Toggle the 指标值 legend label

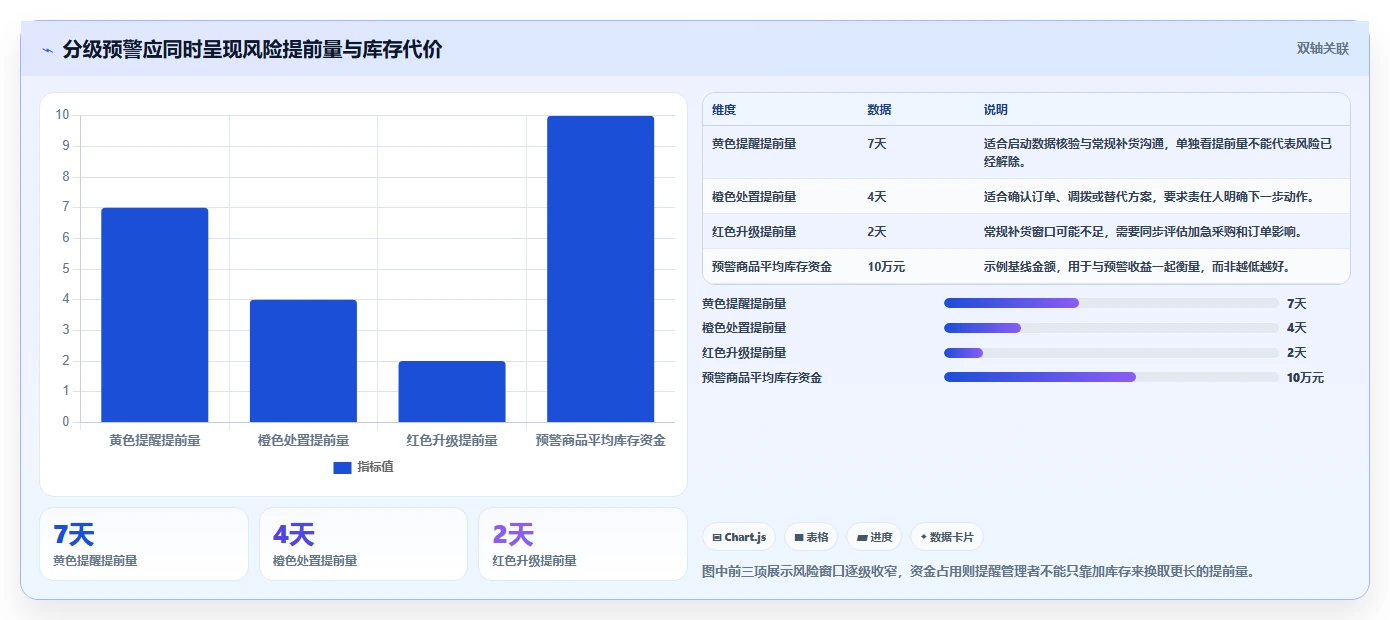(x=376, y=467)
